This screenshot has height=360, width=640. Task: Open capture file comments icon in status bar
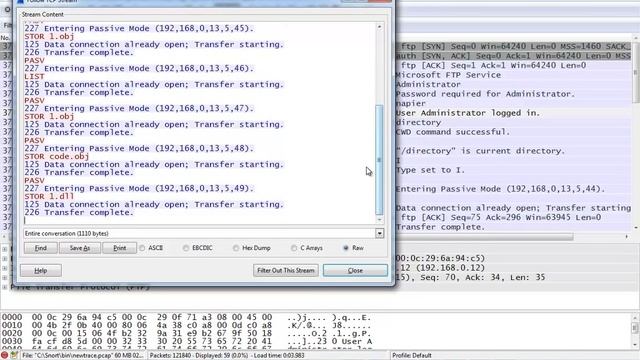(14, 355)
